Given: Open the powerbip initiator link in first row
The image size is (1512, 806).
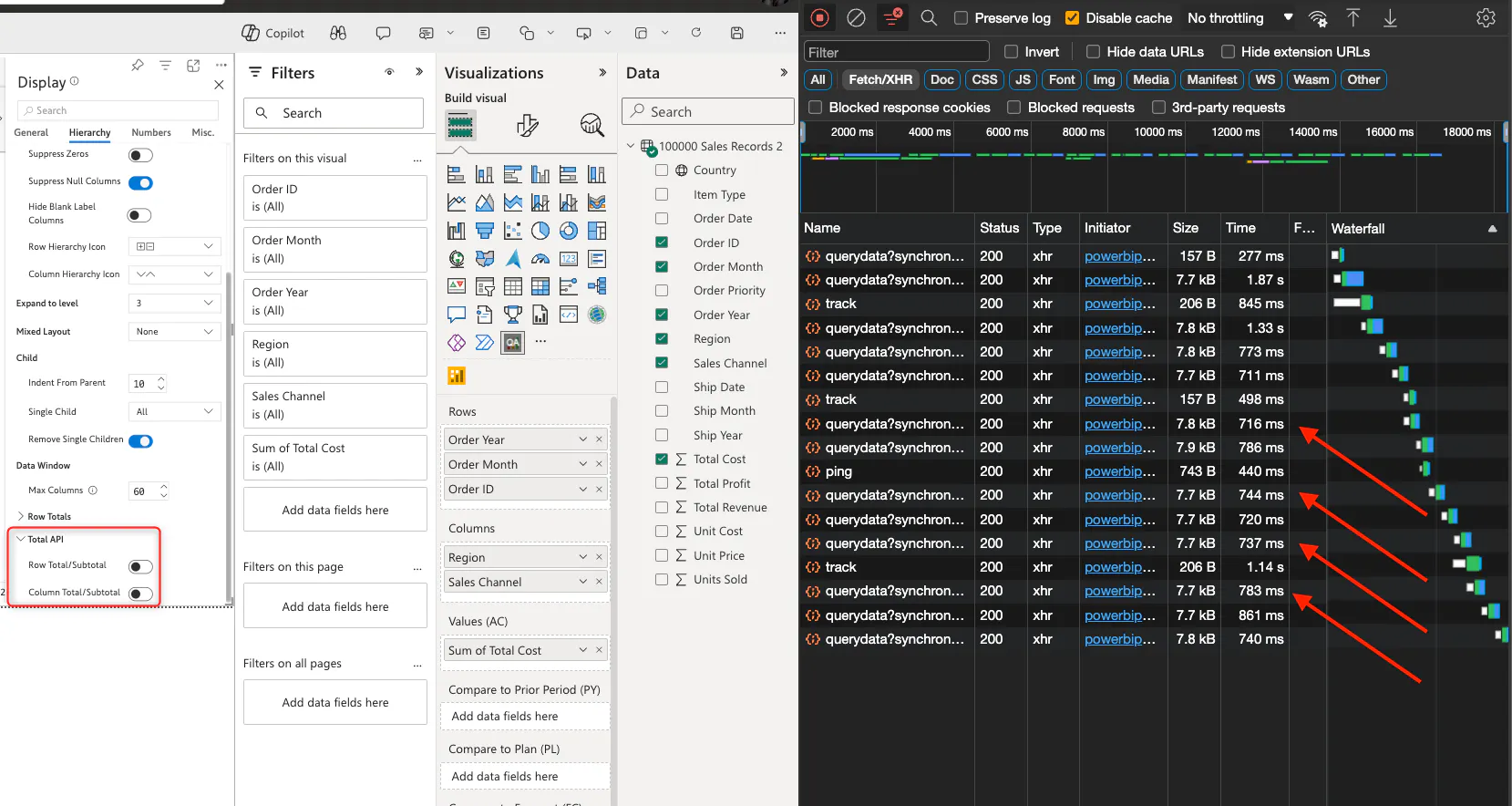Looking at the screenshot, I should coord(1120,256).
